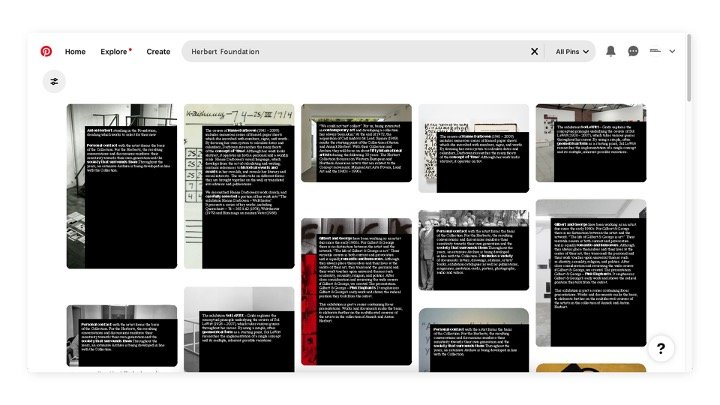
Task: Open the Create menu
Action: coord(158,52)
